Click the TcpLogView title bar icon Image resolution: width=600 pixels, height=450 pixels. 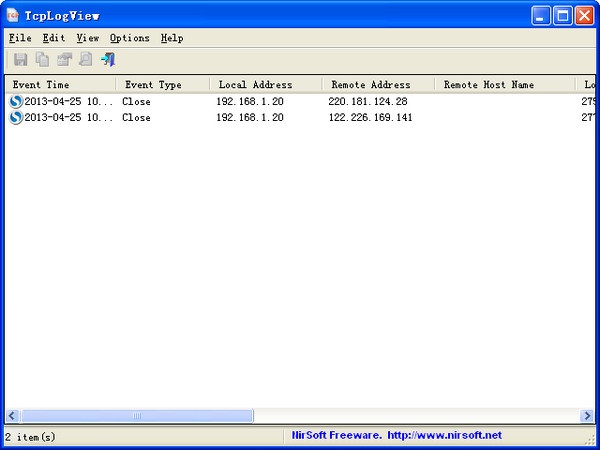(x=13, y=15)
